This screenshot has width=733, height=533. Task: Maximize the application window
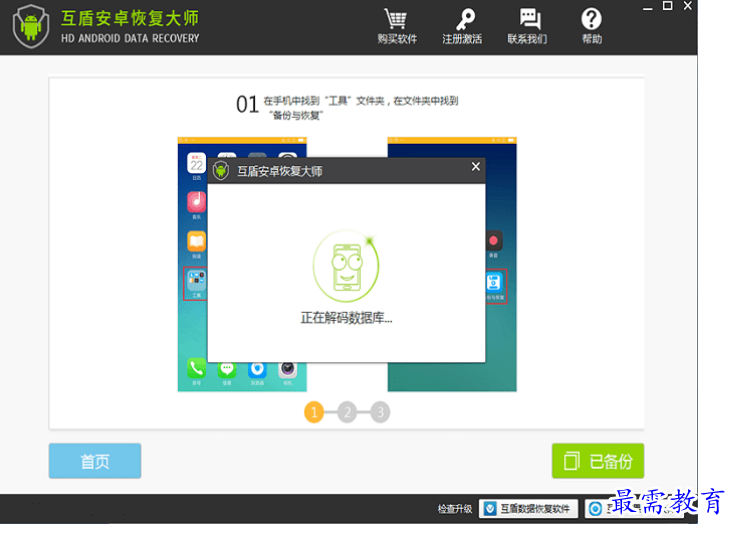point(668,6)
